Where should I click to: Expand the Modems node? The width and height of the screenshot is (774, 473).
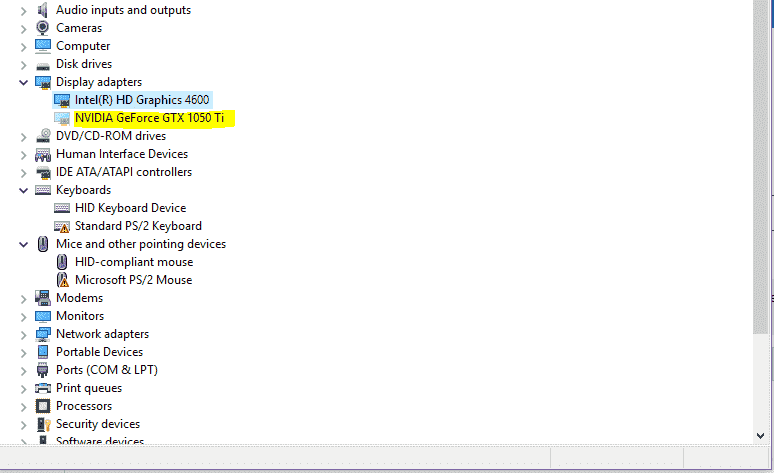coord(23,299)
